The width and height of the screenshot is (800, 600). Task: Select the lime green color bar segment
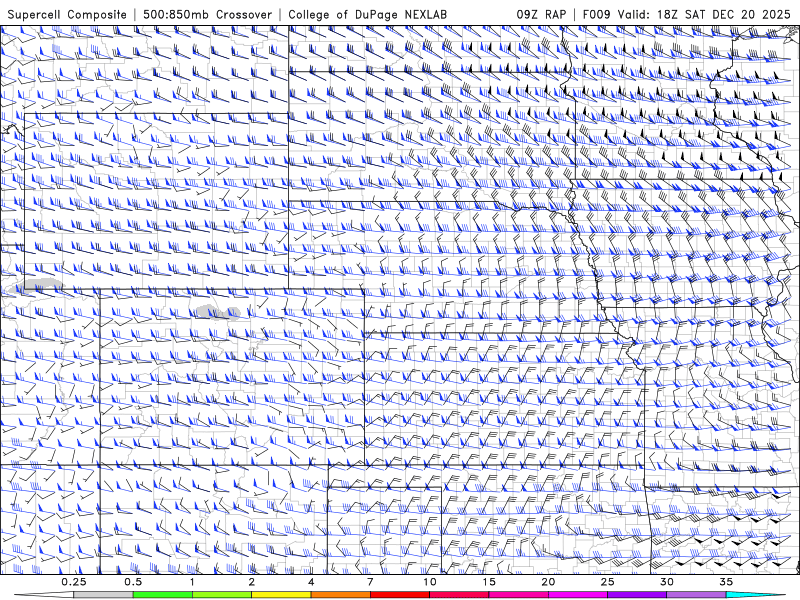click(222, 595)
